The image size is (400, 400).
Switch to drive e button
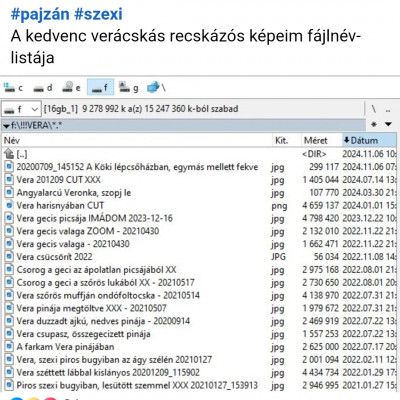(x=71, y=88)
